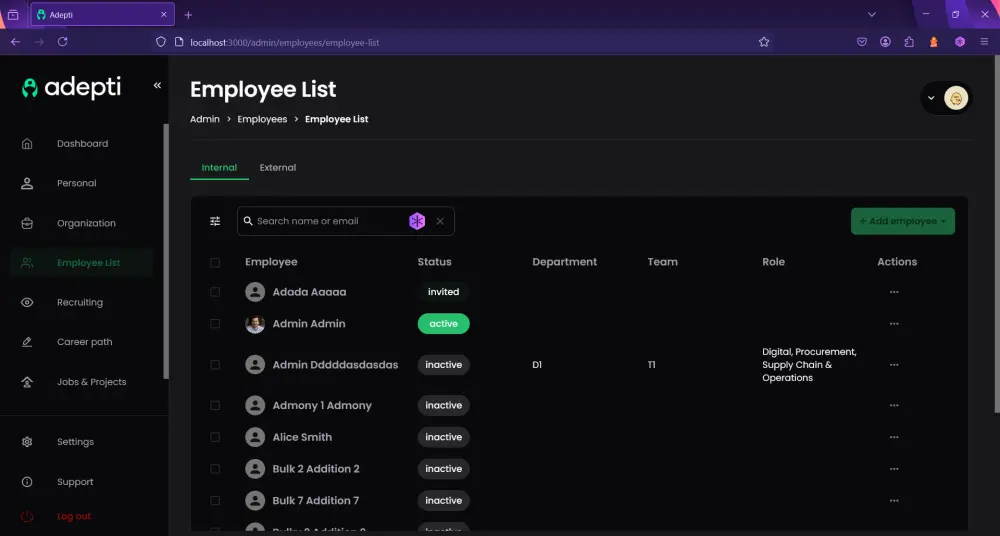1000x536 pixels.
Task: Open Career path pencil icon in sidebar
Action: [27, 342]
